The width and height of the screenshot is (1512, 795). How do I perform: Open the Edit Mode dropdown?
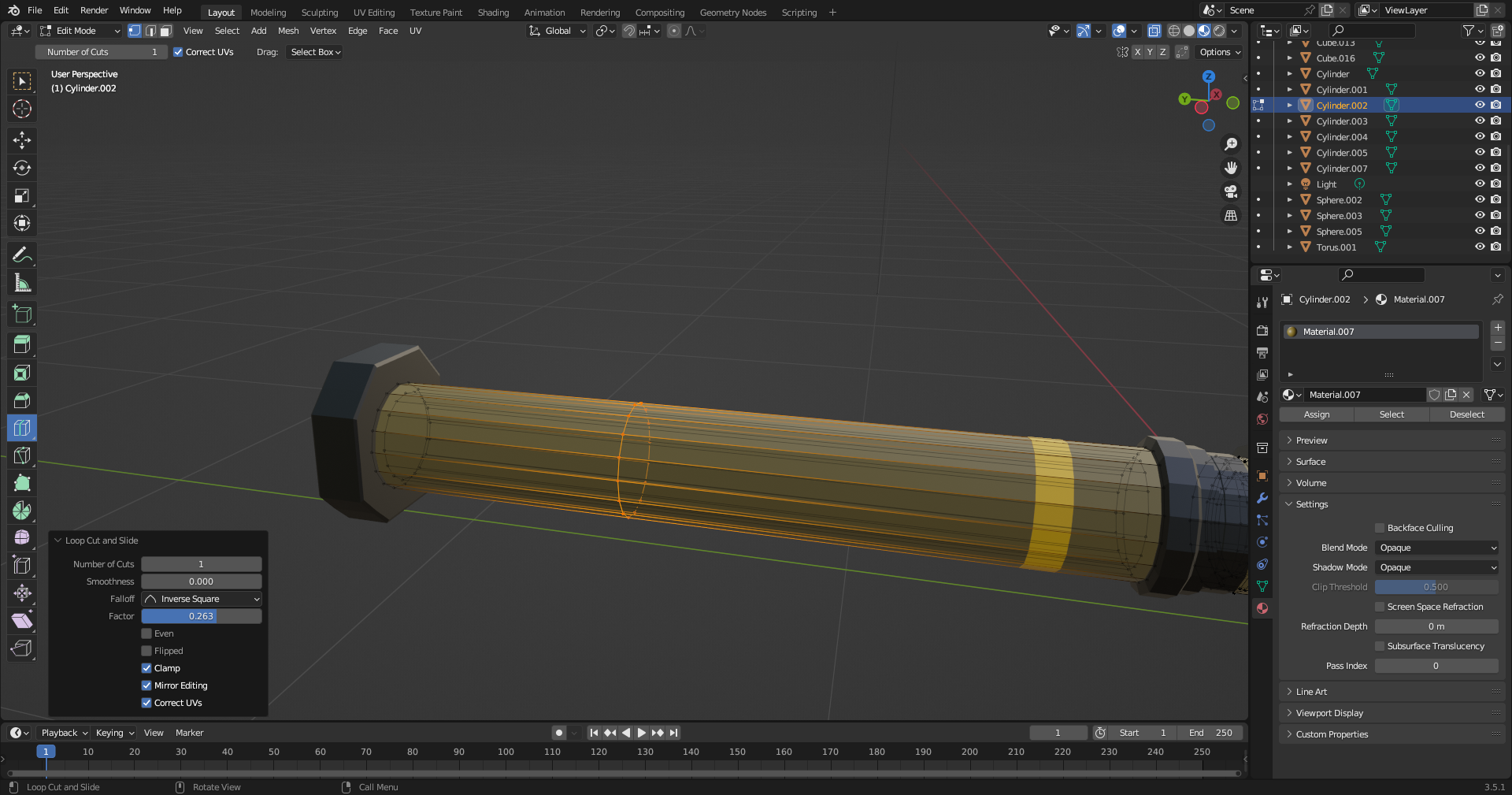(x=80, y=31)
